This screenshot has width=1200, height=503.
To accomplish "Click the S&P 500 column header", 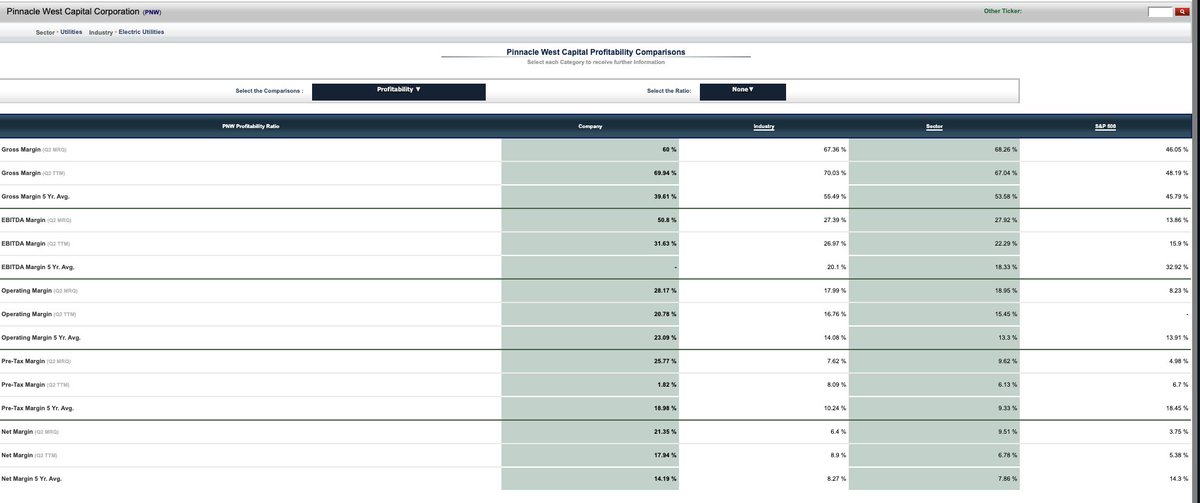I will point(1107,126).
